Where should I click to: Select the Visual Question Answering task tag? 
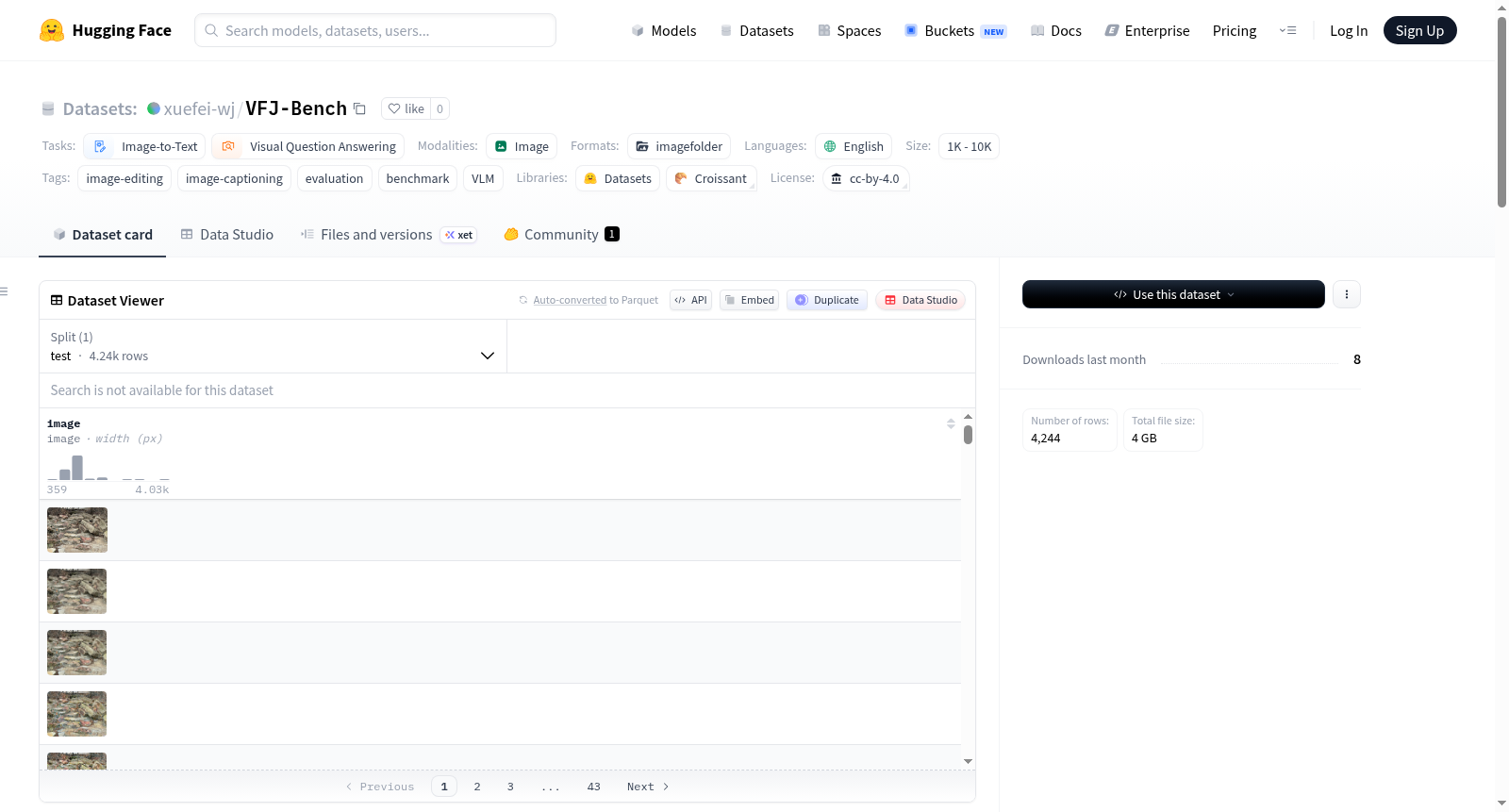click(308, 146)
